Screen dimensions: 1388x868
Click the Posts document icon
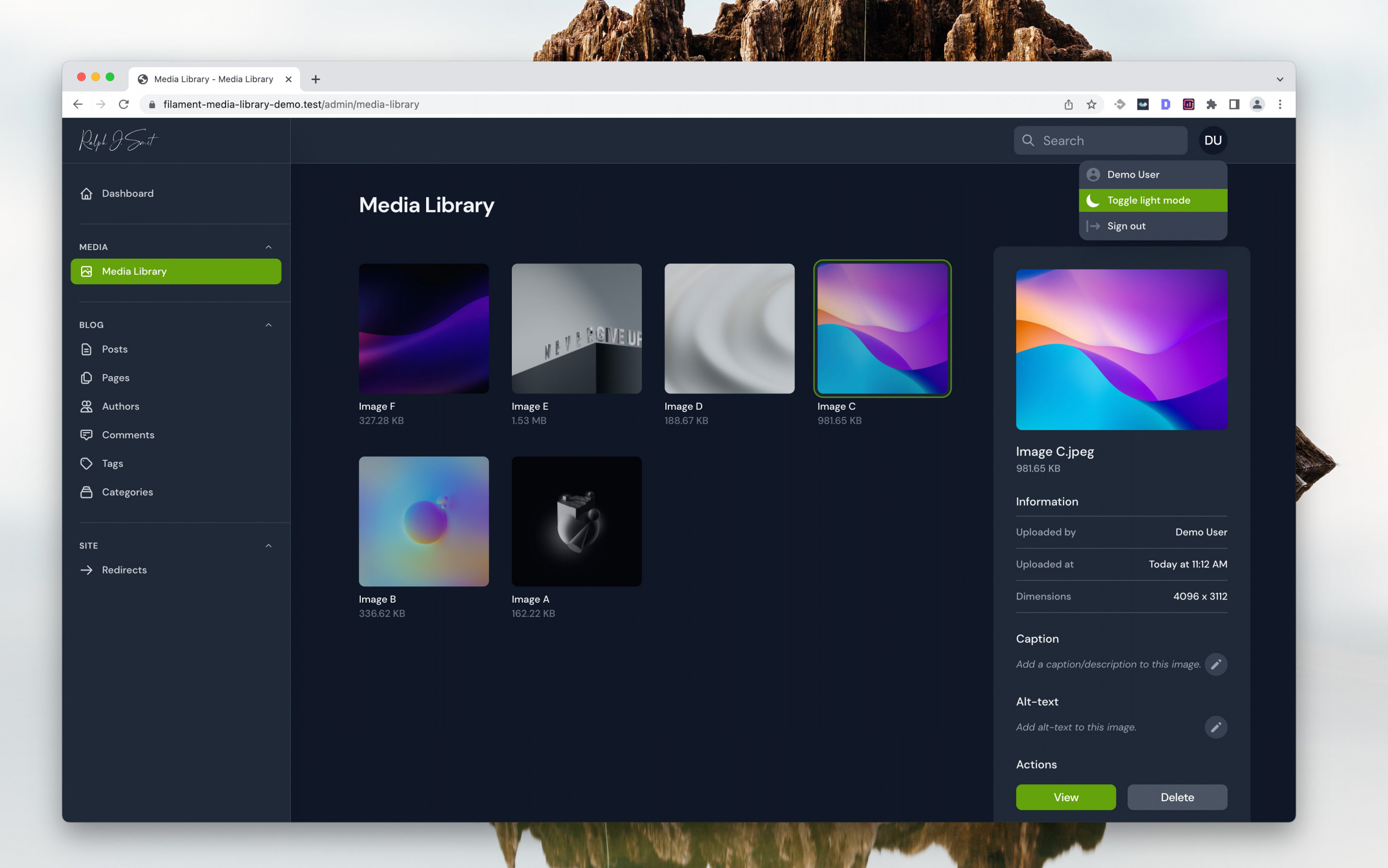click(x=86, y=349)
